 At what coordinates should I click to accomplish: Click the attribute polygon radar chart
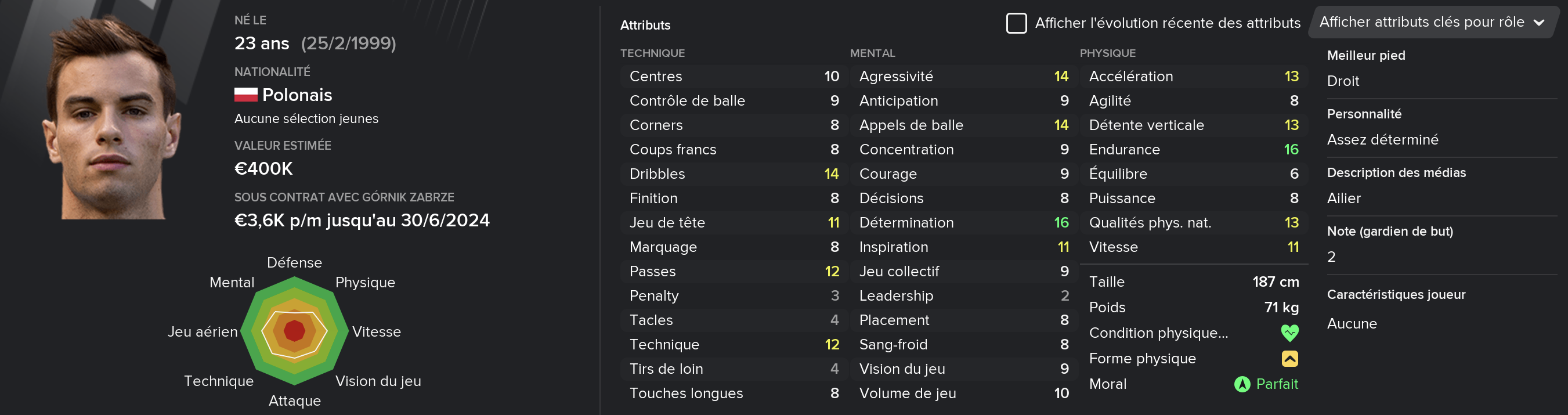(x=295, y=331)
